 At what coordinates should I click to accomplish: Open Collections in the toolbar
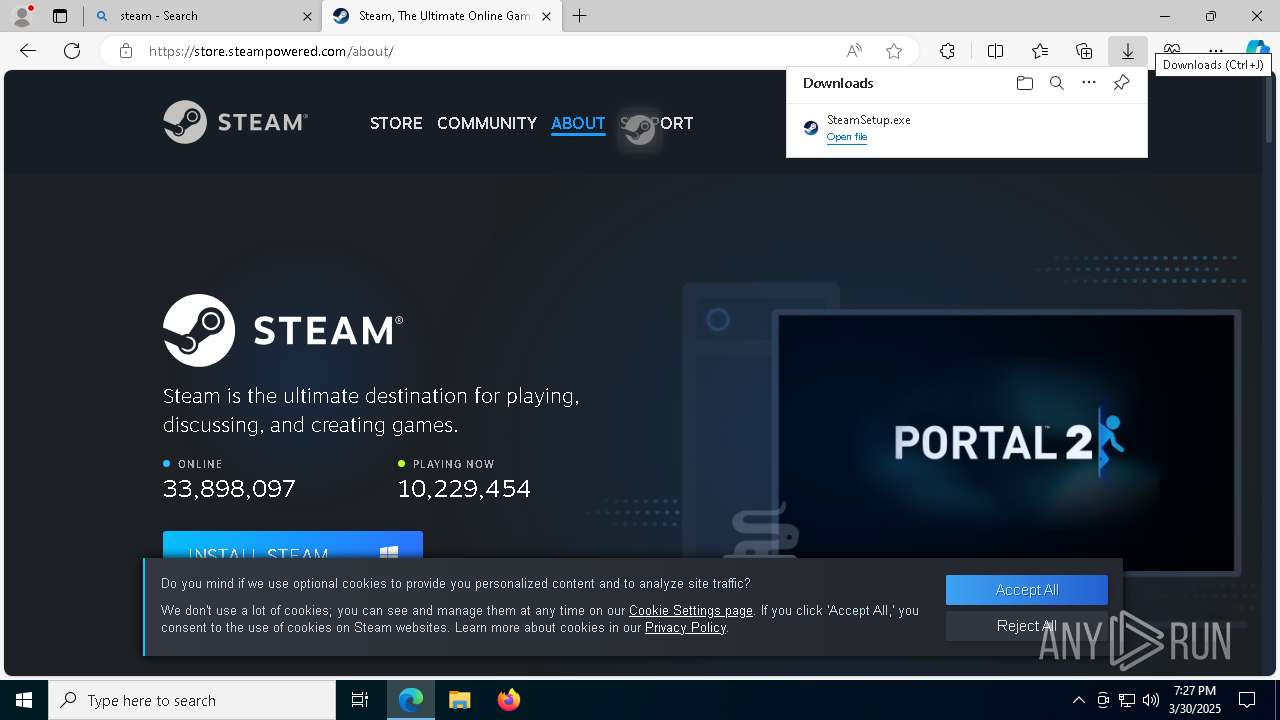click(1084, 51)
